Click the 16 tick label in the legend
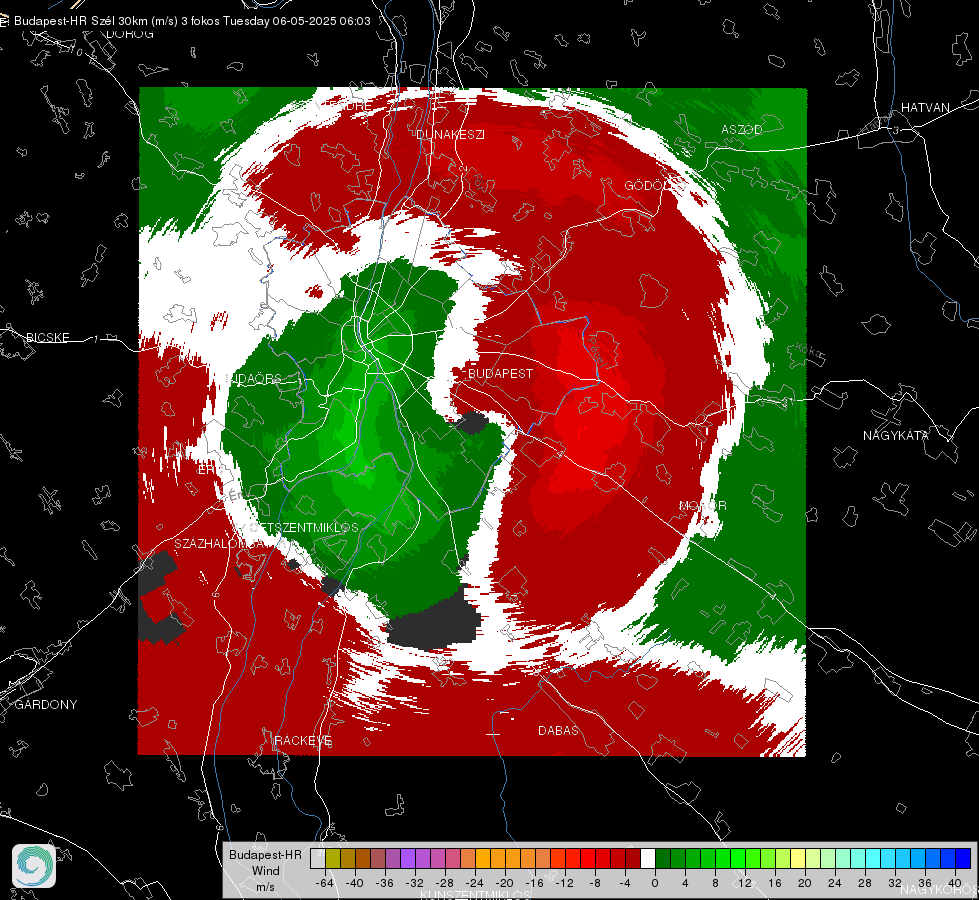Screen dimensions: 979x900 click(775, 883)
